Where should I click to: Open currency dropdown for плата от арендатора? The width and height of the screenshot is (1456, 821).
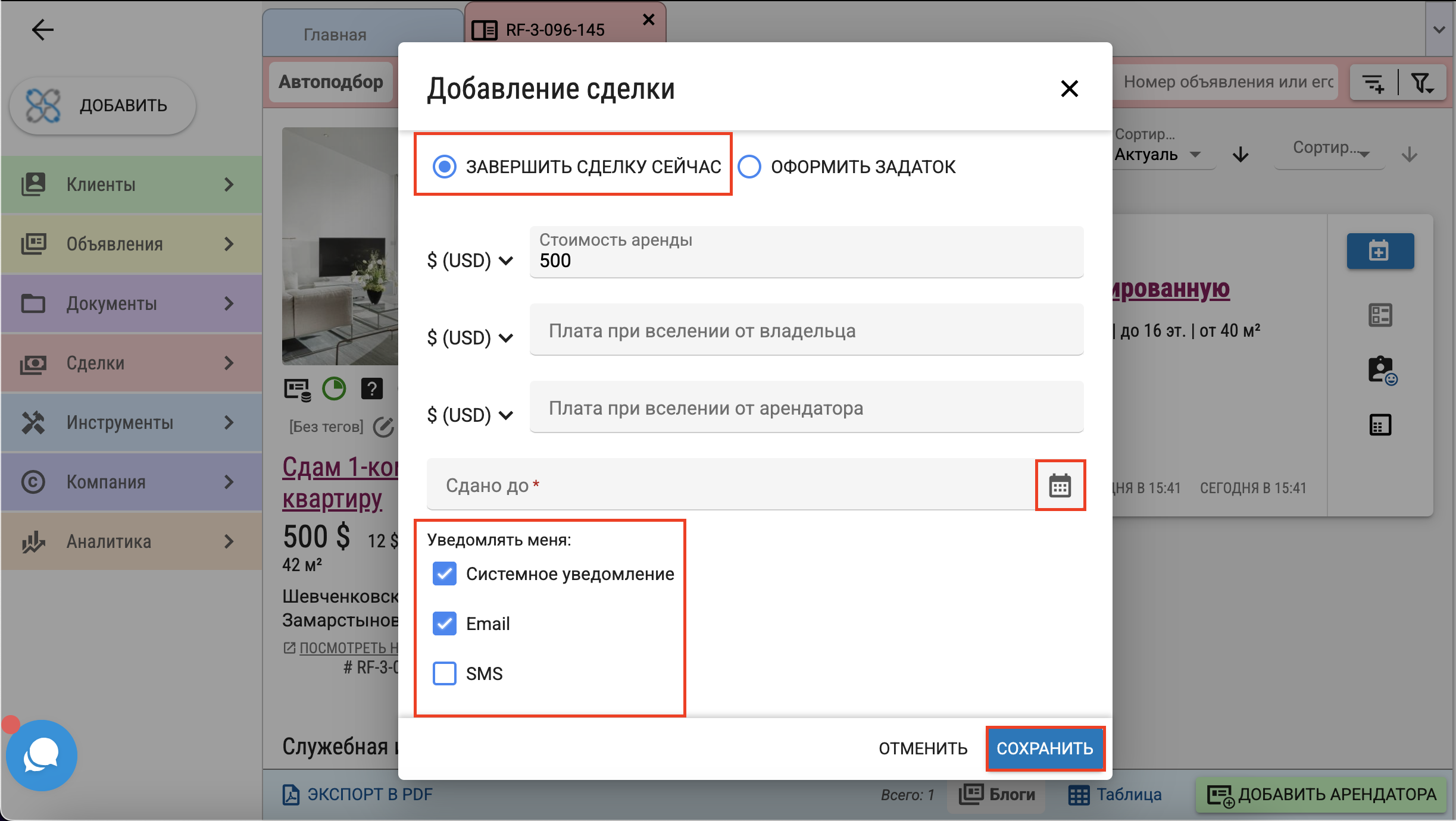tap(470, 415)
